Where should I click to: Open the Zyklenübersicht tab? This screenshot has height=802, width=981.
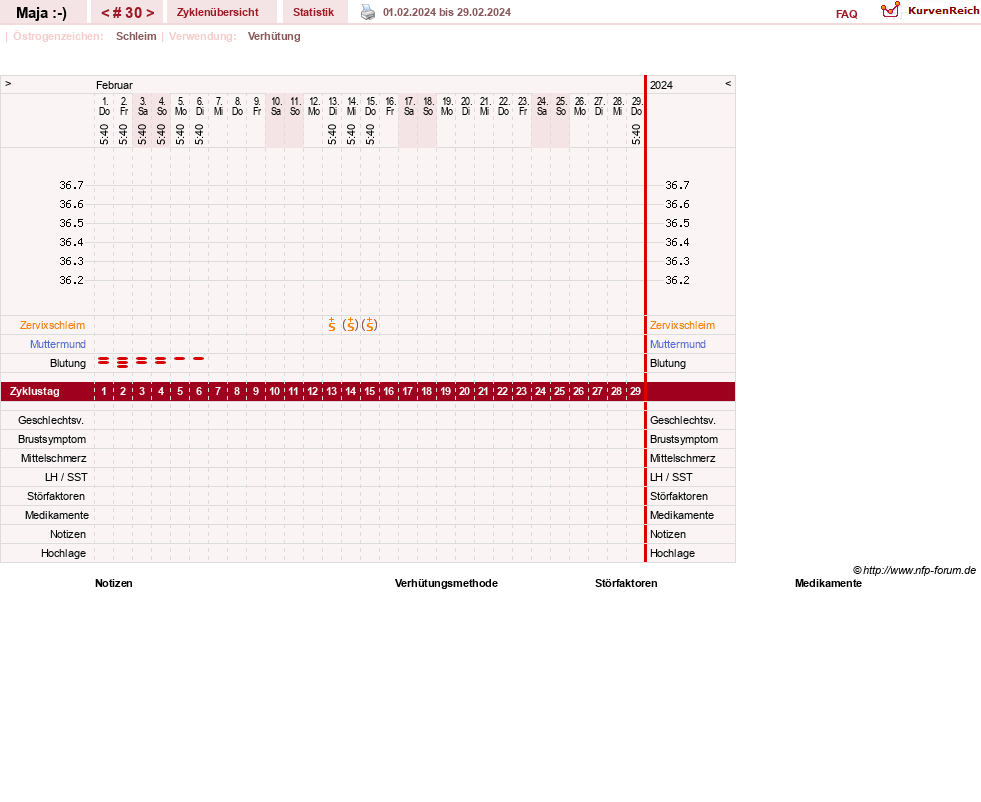click(x=218, y=13)
